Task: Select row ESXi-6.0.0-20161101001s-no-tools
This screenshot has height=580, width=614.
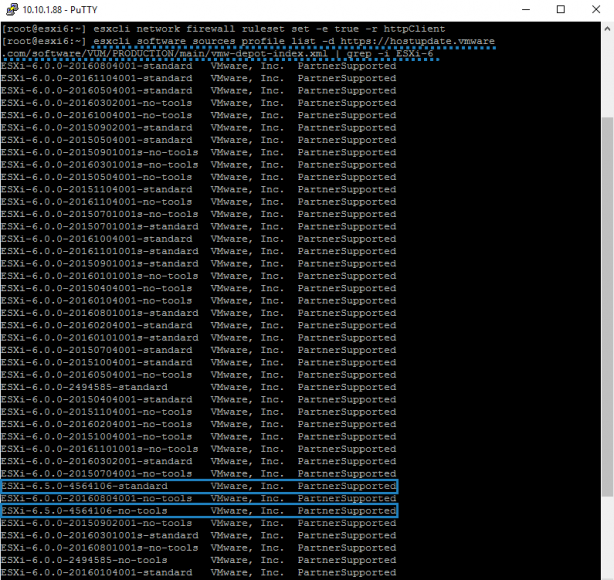Action: coord(199,449)
